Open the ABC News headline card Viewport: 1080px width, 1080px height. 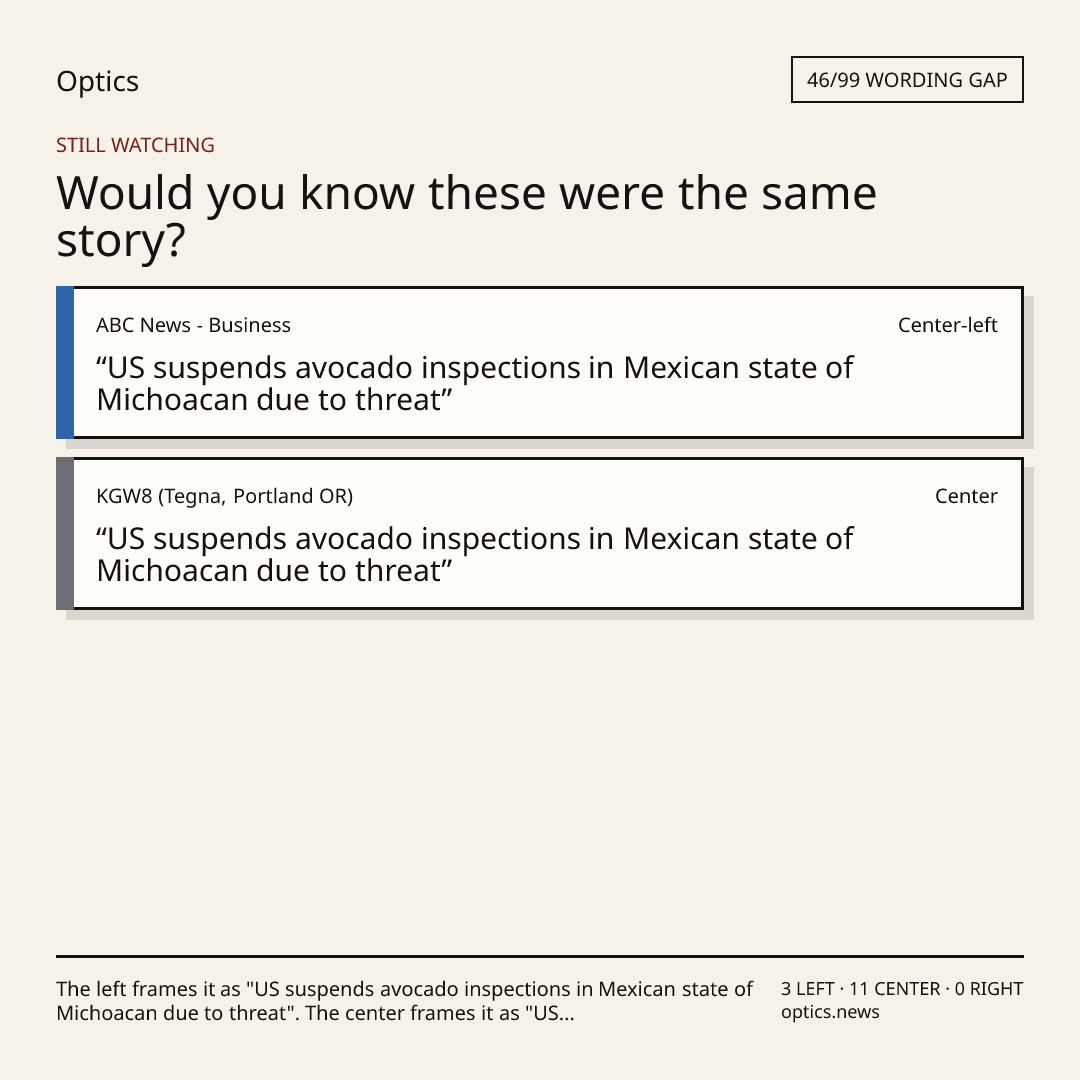[540, 362]
